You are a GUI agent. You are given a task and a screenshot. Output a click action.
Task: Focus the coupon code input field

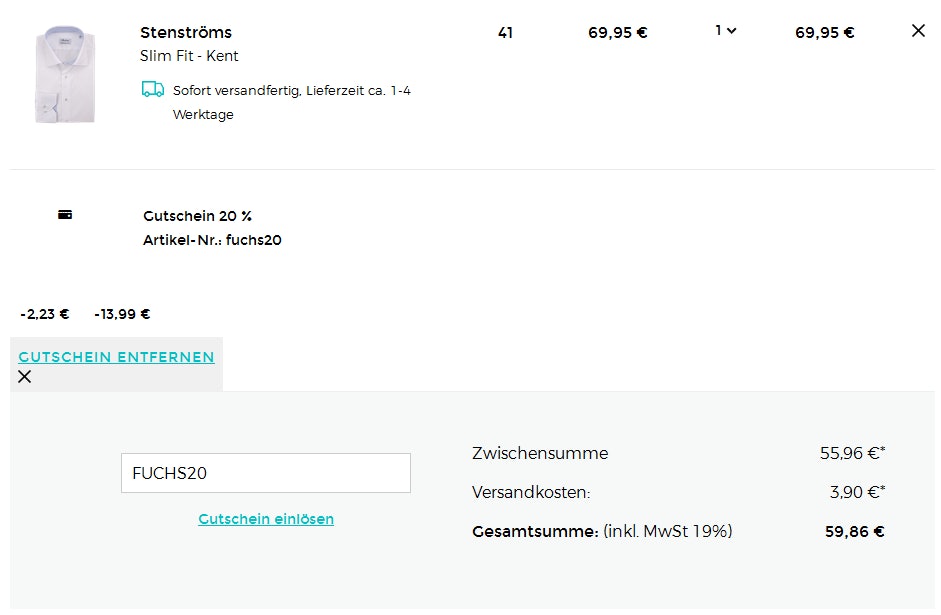coord(265,473)
